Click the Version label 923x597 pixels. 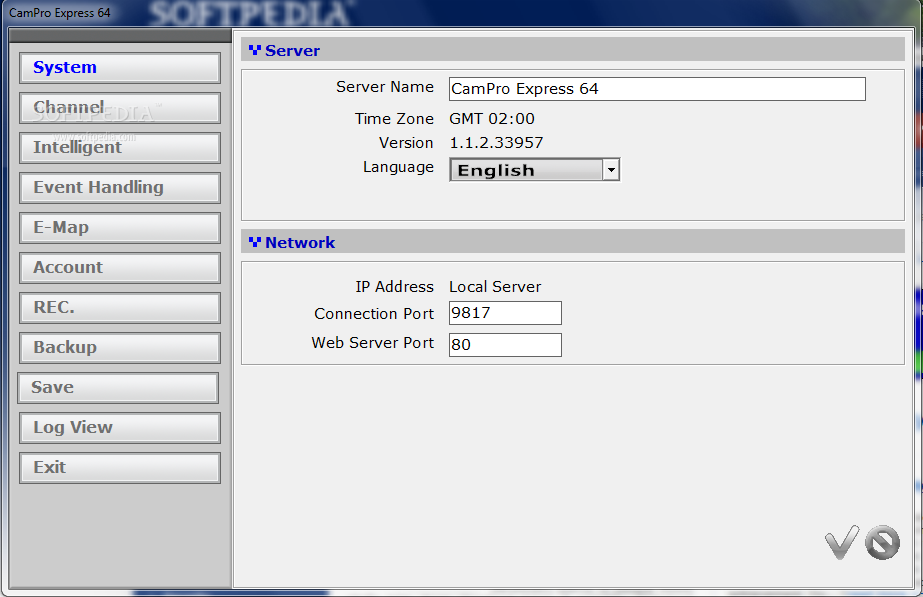[x=406, y=142]
